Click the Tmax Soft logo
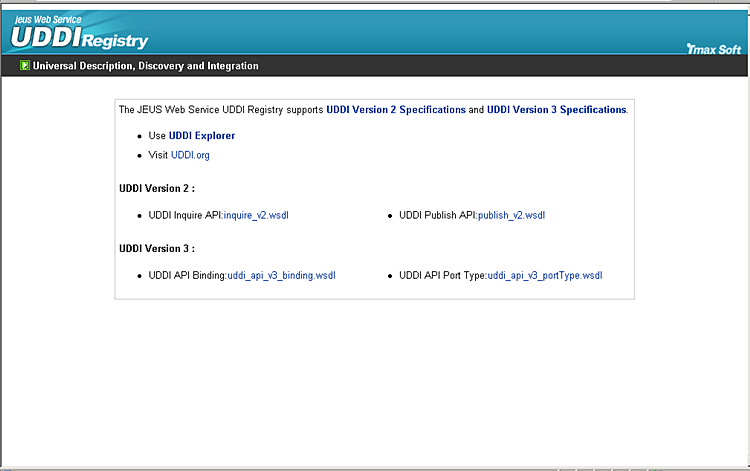 point(714,48)
